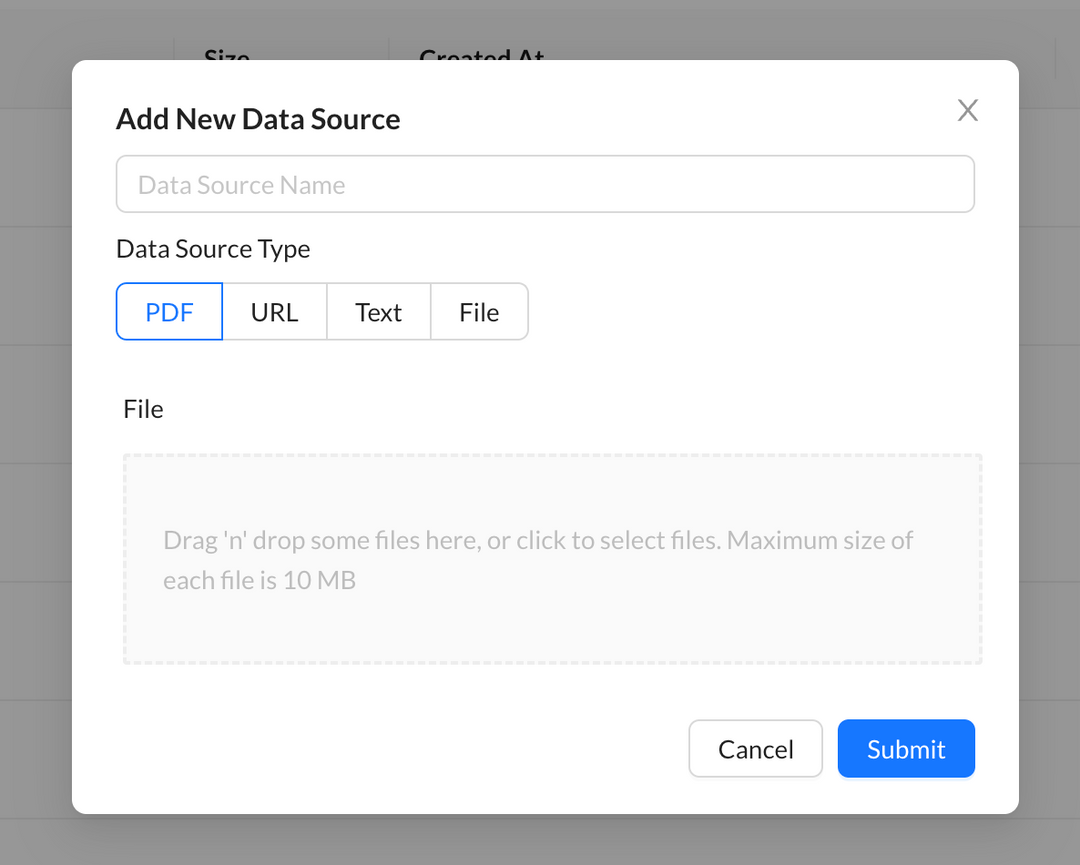Click the blue Submit button
Image resolution: width=1080 pixels, height=865 pixels.
tap(906, 748)
